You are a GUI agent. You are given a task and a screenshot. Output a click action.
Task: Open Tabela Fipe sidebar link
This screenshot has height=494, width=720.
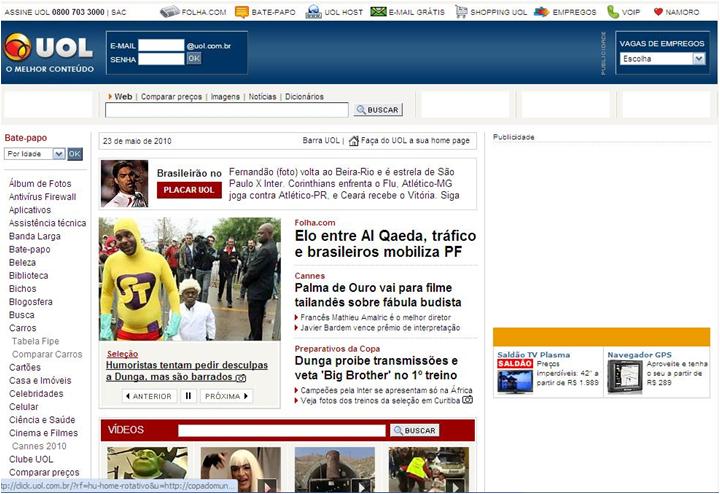35,342
